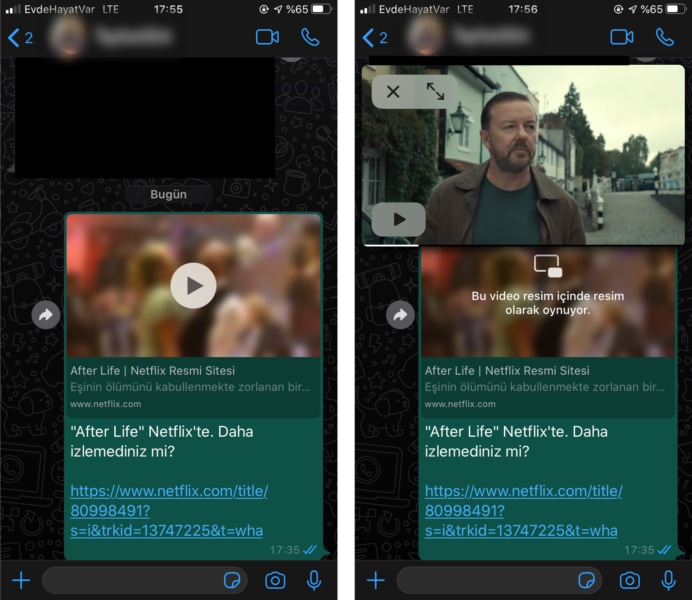The height and width of the screenshot is (600, 692).
Task: Start a video call in right phone screen
Action: (622, 38)
